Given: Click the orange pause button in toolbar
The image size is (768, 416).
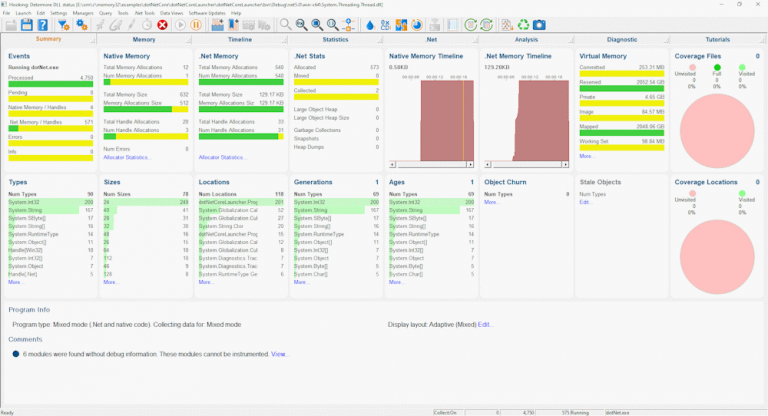Looking at the screenshot, I should point(195,24).
